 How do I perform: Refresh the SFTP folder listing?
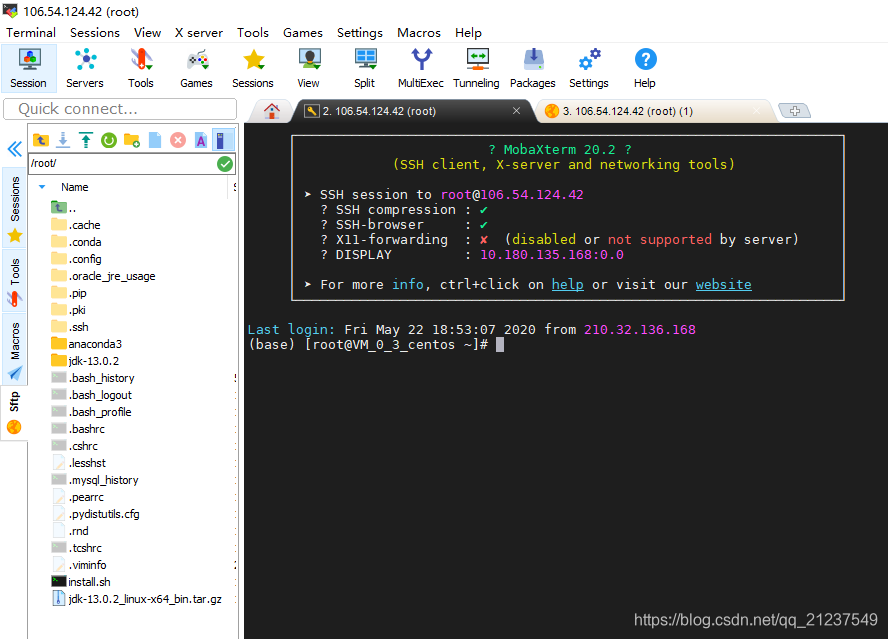pos(109,140)
